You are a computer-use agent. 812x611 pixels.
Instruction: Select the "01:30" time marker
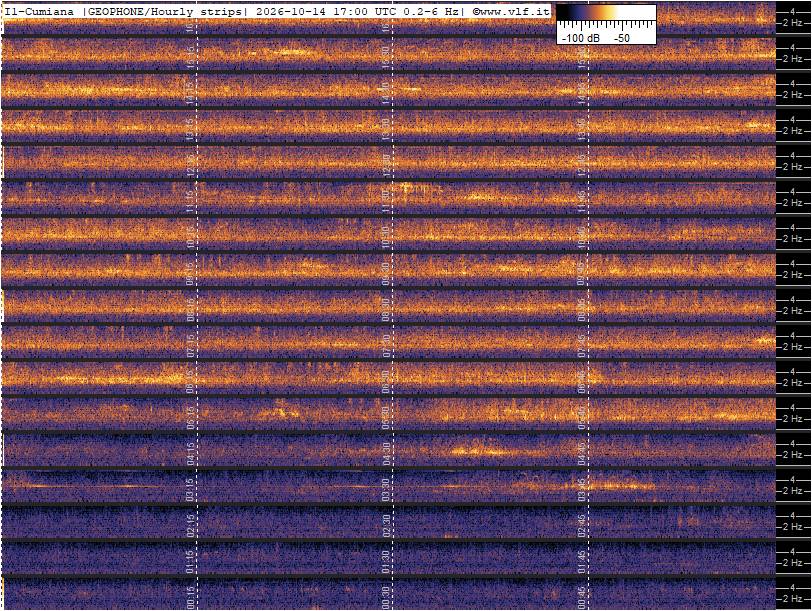pyautogui.click(x=386, y=562)
